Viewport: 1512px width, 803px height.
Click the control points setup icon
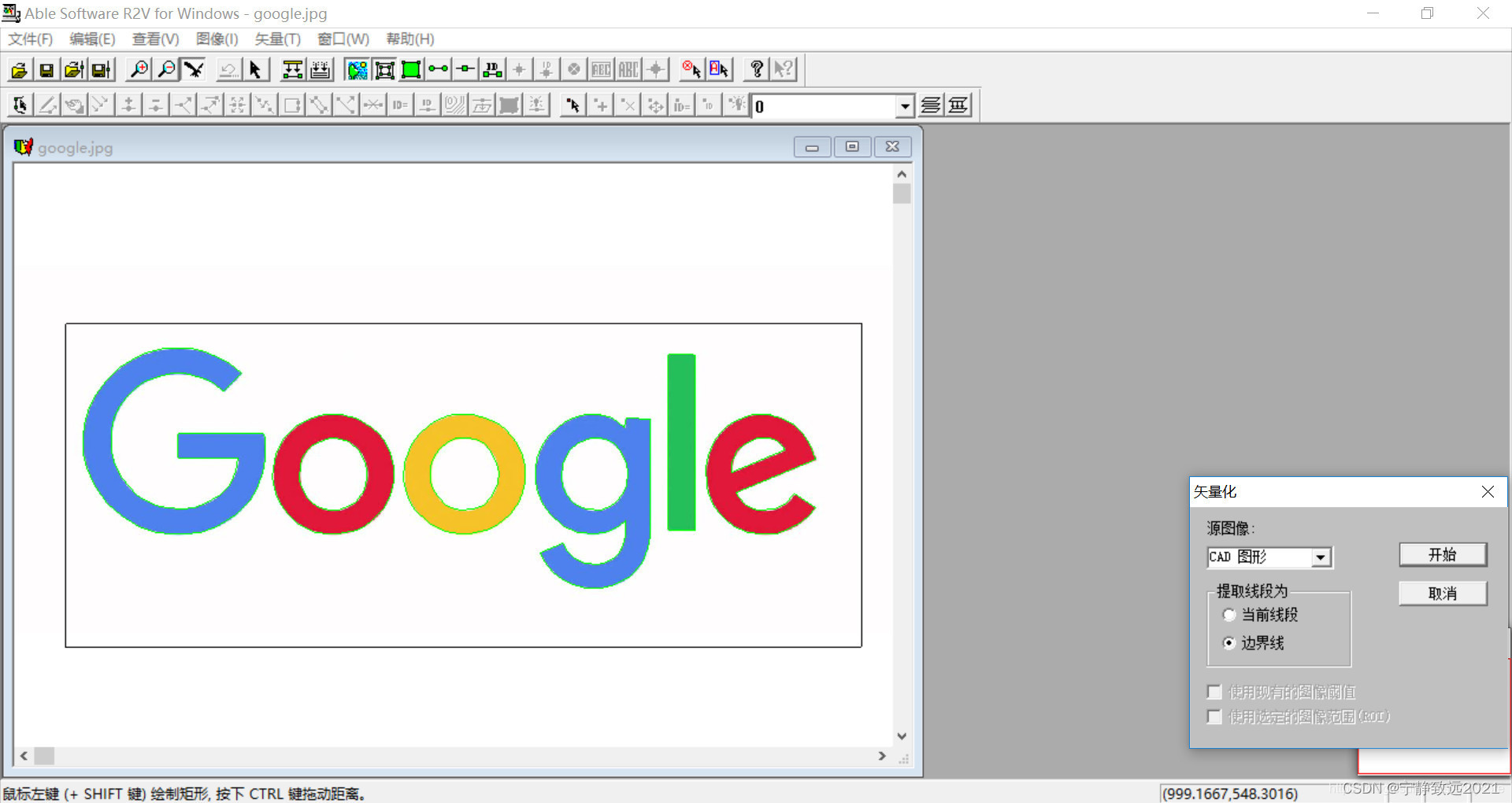coord(292,70)
